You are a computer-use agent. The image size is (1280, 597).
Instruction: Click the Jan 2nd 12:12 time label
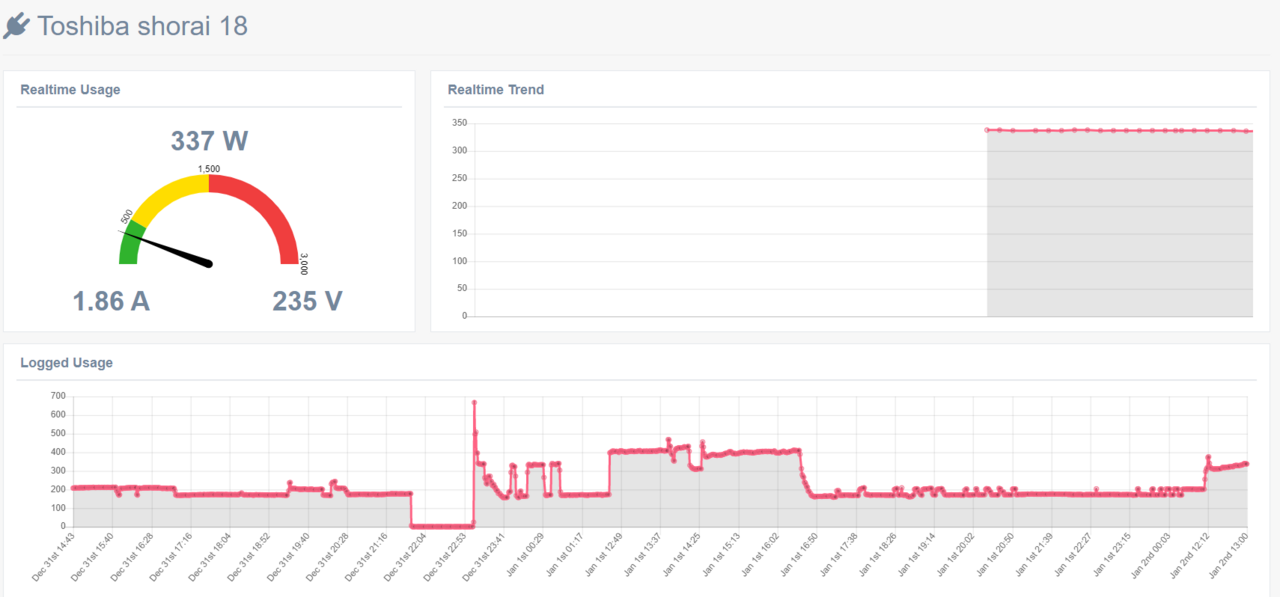point(1191,555)
